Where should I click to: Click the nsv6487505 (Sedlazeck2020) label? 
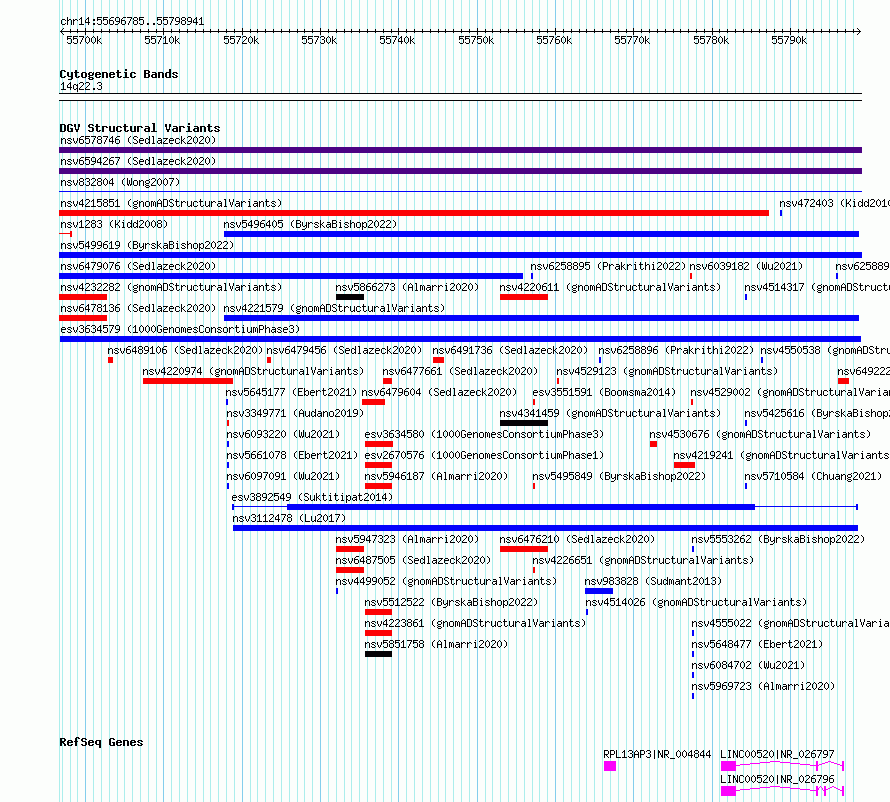413,560
